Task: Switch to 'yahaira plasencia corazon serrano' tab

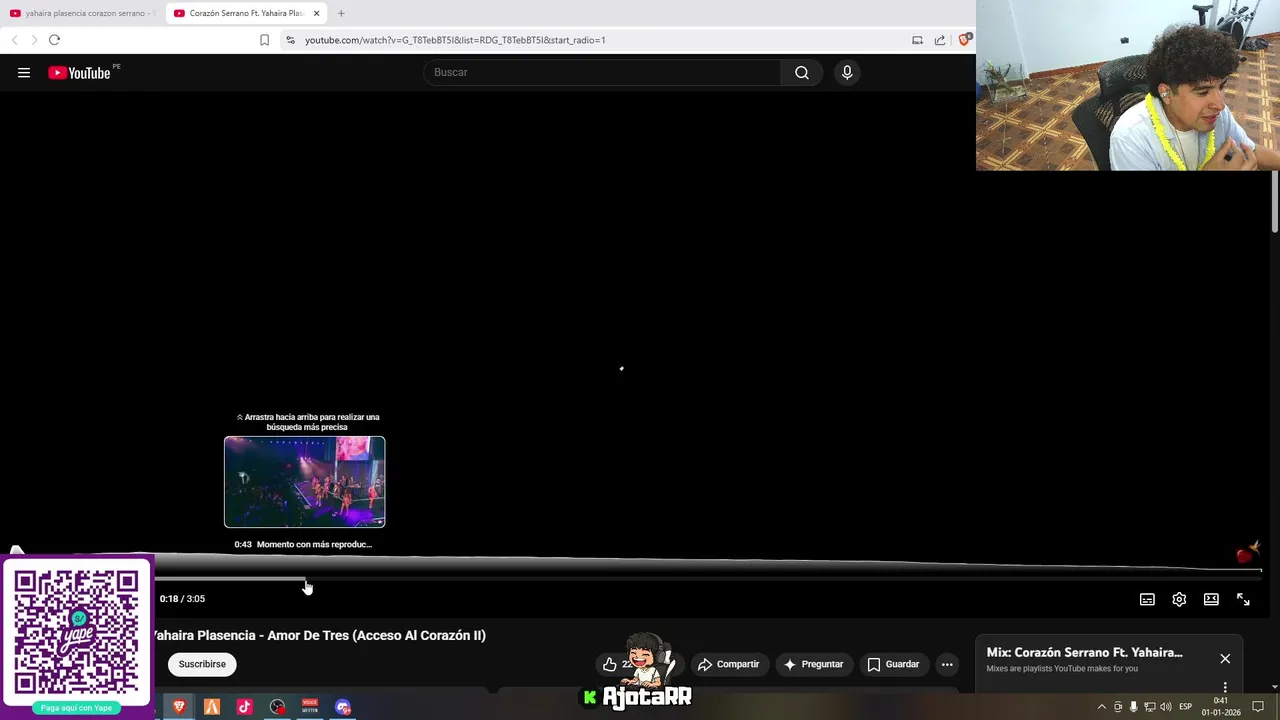Action: [82, 13]
